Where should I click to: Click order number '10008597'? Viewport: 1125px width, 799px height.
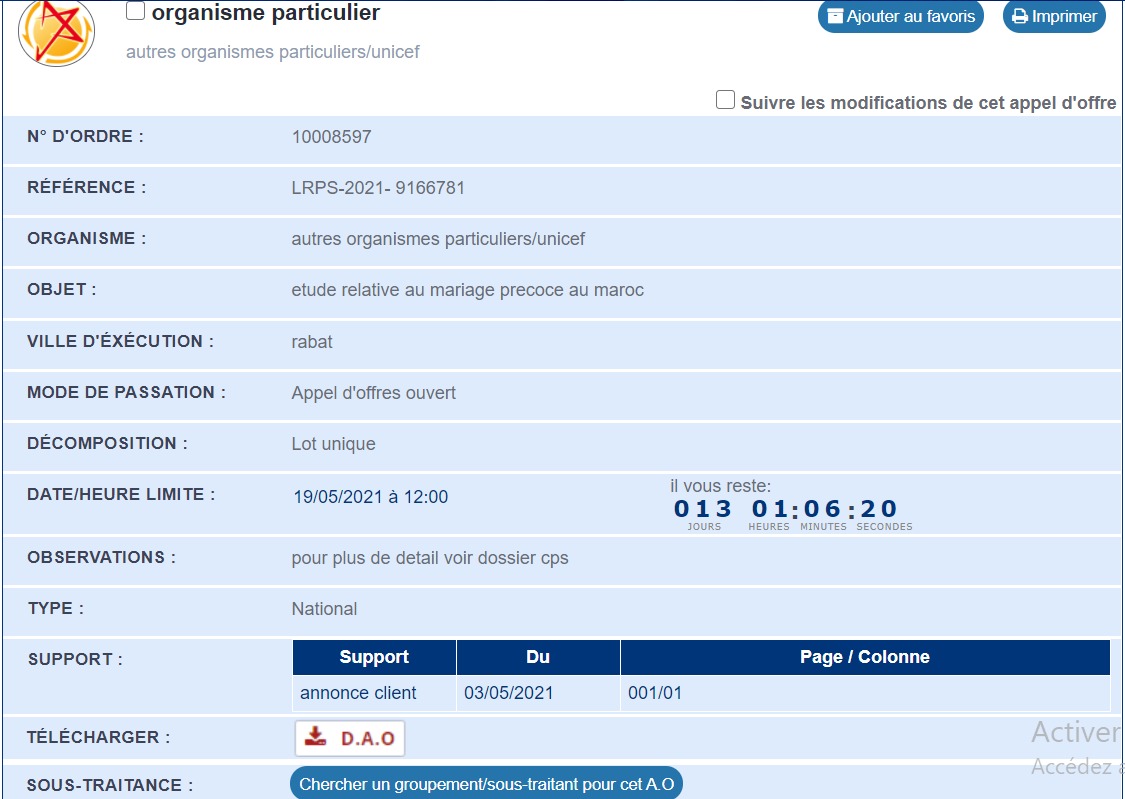pos(331,137)
